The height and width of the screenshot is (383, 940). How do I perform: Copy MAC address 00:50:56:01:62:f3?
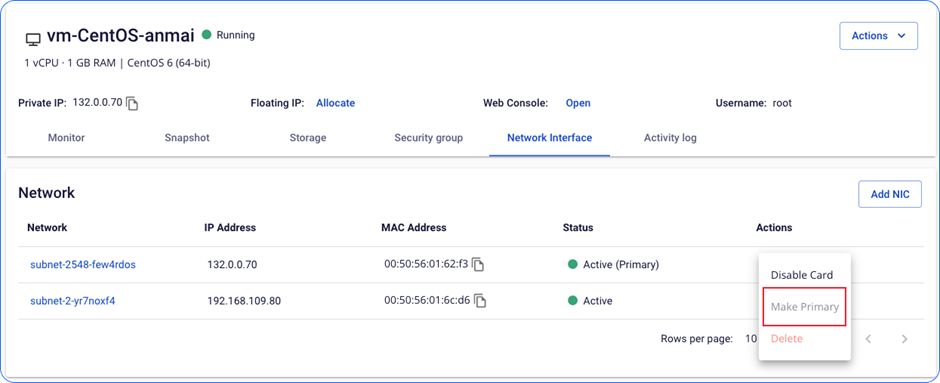coord(478,264)
